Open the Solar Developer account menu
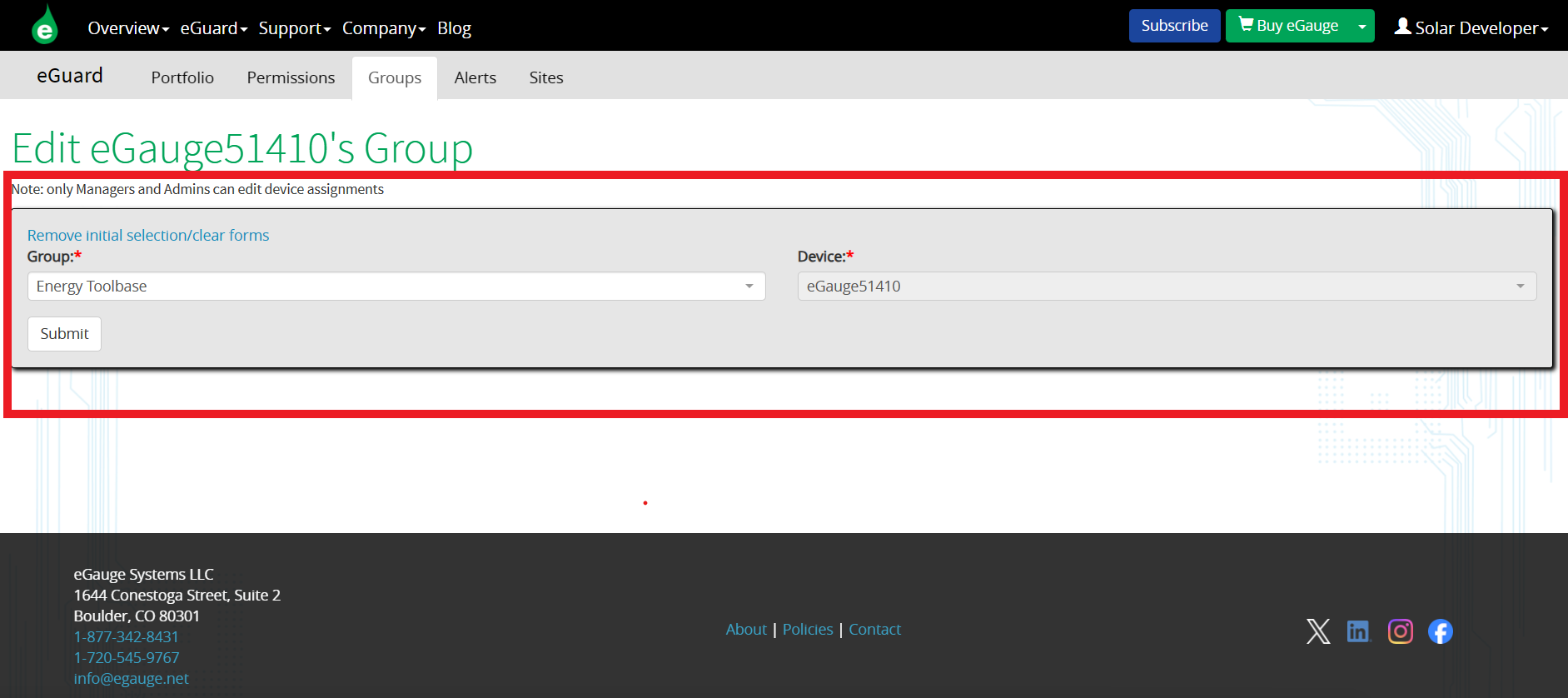This screenshot has height=698, width=1568. [1471, 27]
